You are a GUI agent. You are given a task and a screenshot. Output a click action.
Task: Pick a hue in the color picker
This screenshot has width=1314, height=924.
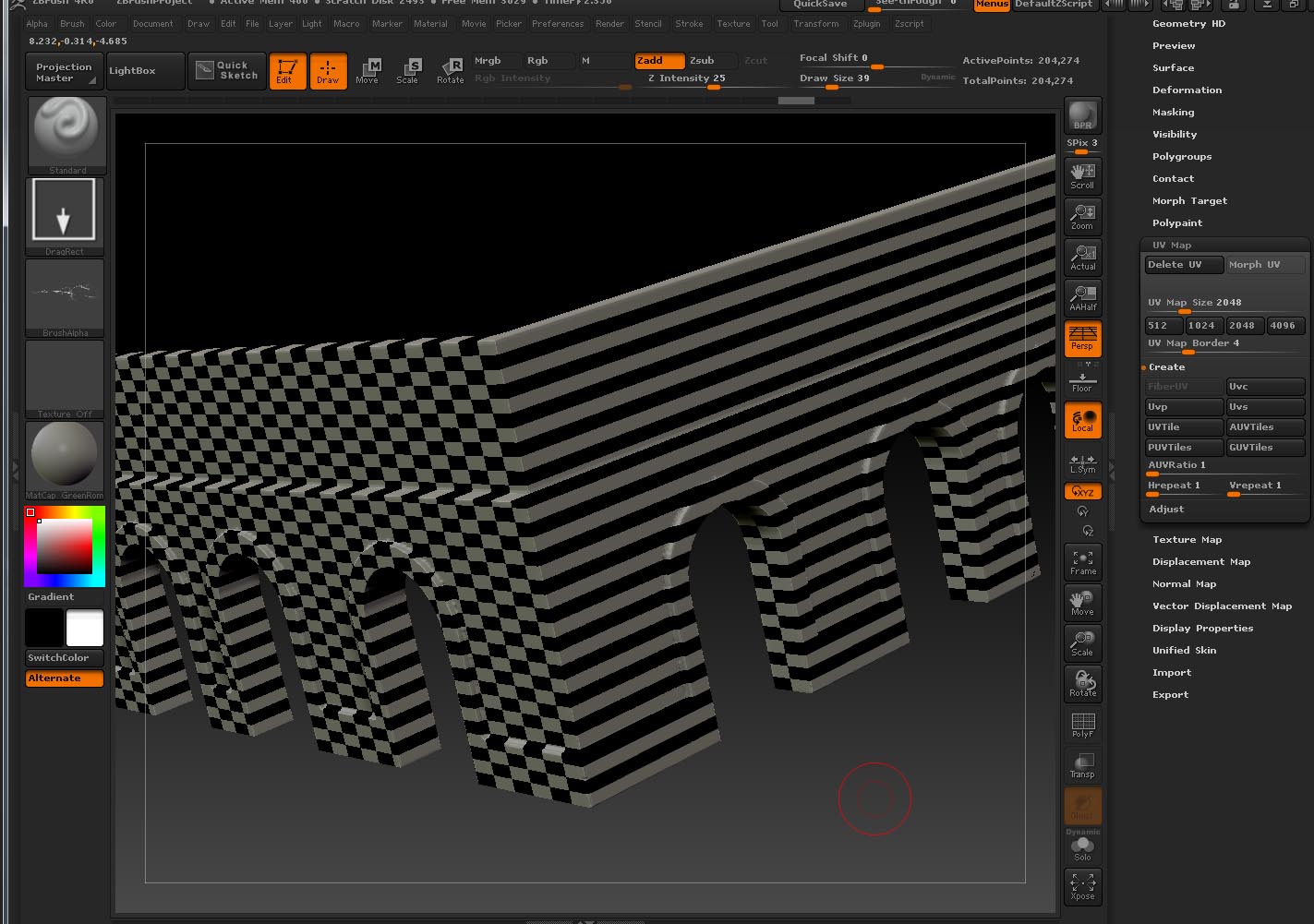pos(65,546)
